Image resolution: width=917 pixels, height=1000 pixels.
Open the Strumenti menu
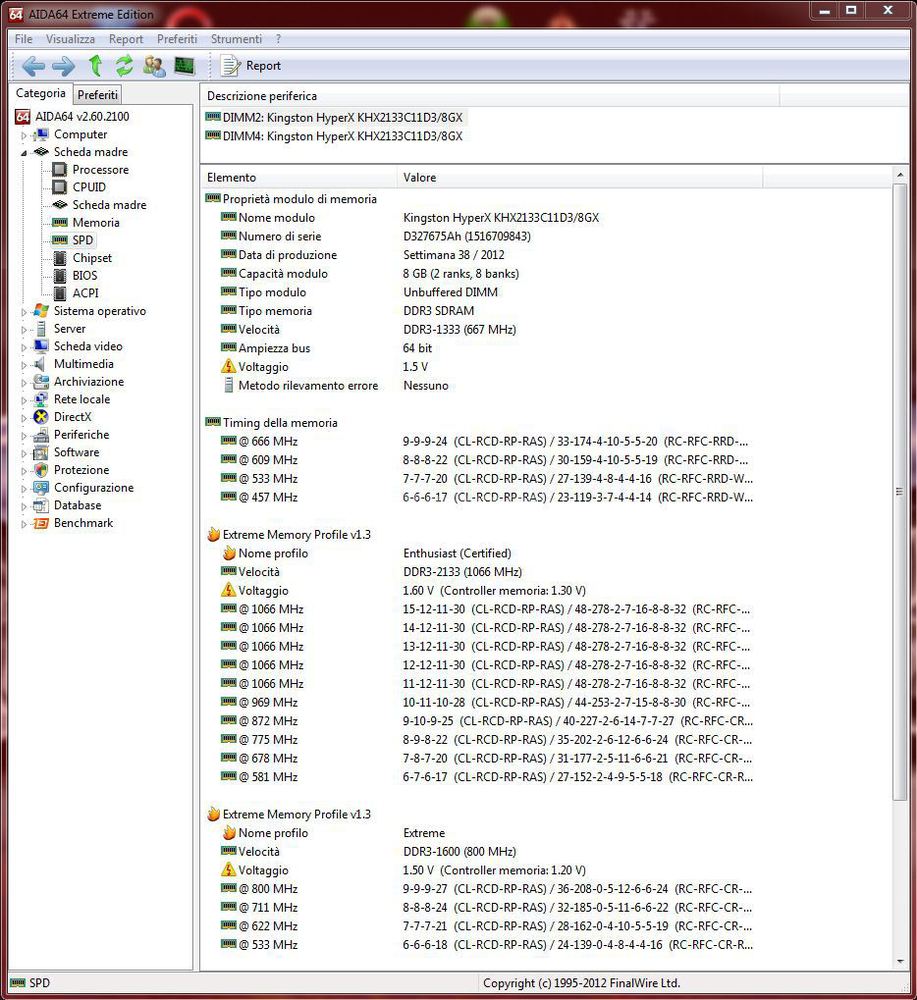click(x=236, y=39)
